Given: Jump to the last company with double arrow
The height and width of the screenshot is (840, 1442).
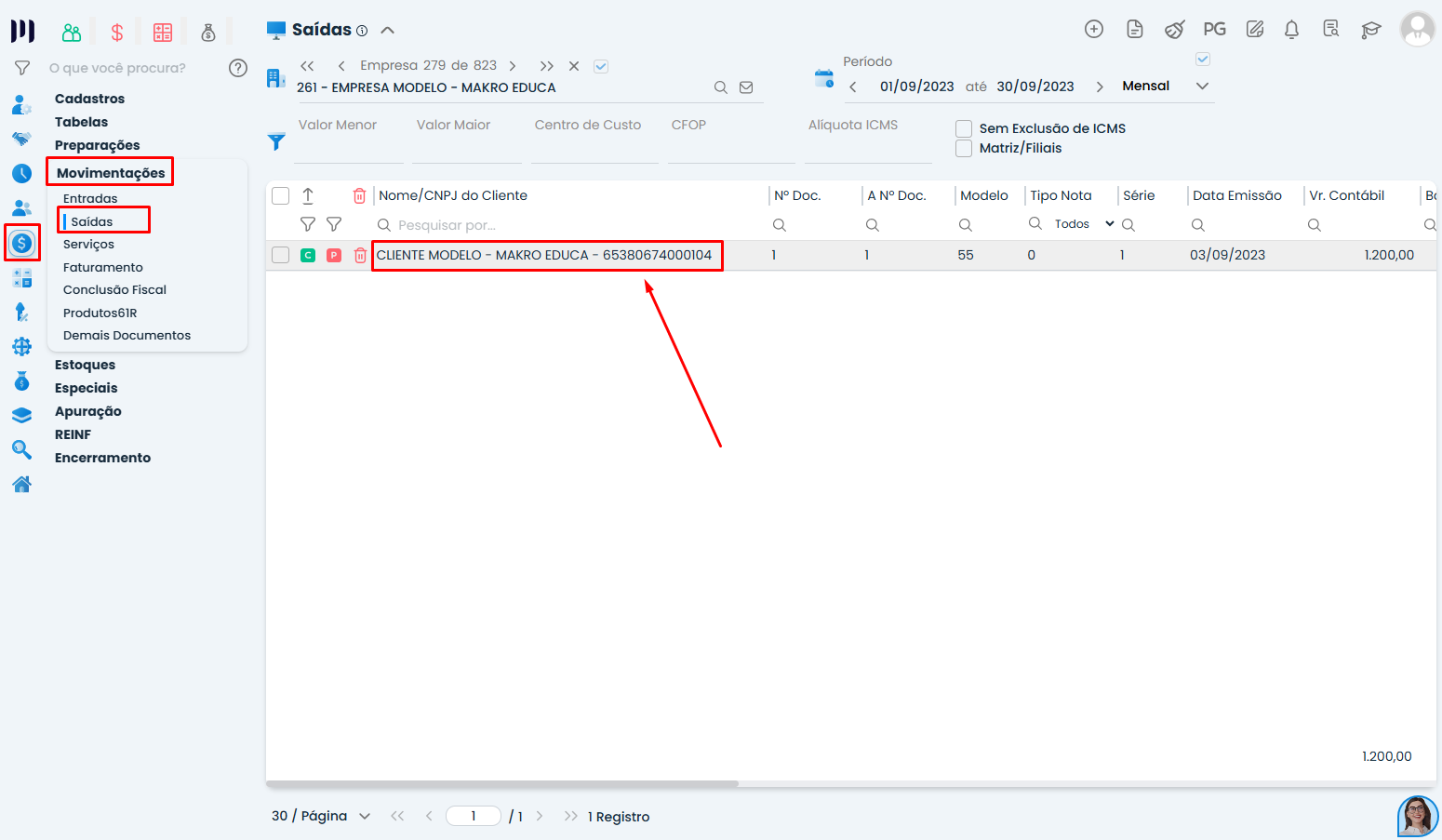Looking at the screenshot, I should tap(547, 66).
